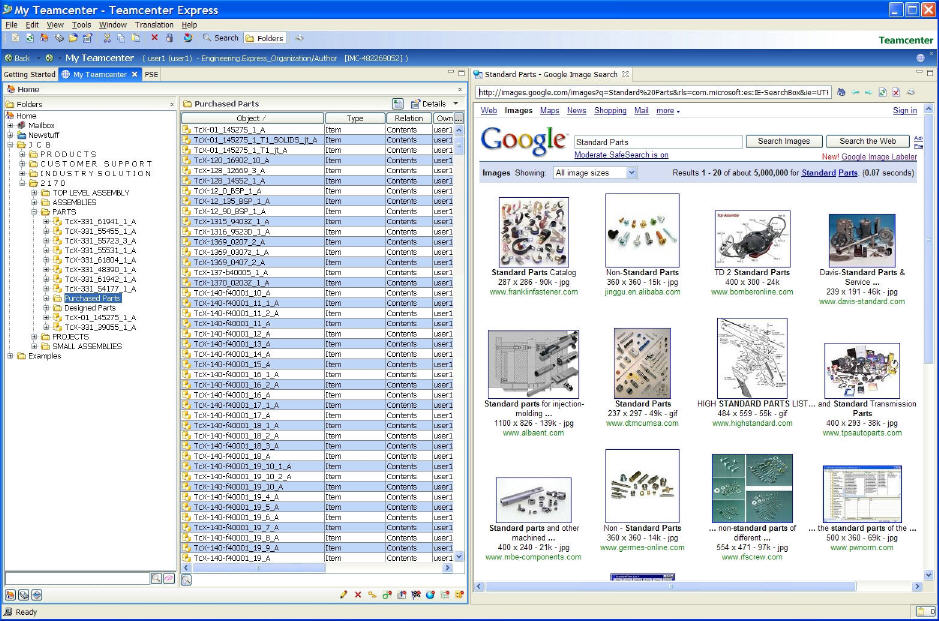
Task: Open the Help menu
Action: [x=189, y=25]
